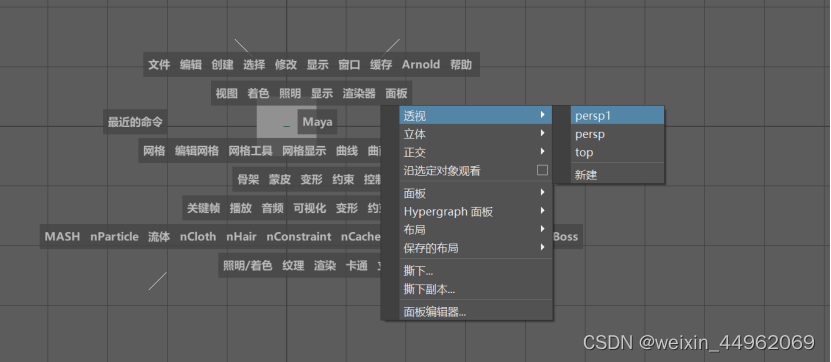Open the 流体 menu
831x362 pixels.
tap(159, 237)
